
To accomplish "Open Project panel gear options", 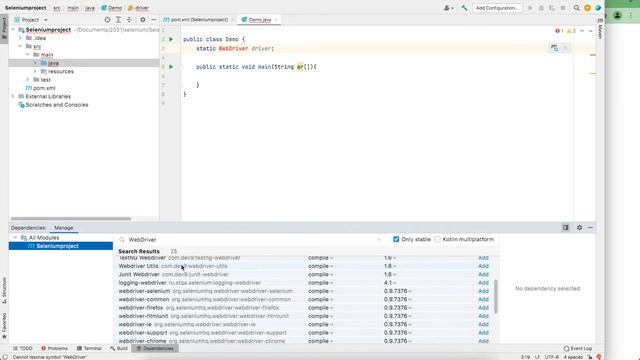I will point(142,20).
